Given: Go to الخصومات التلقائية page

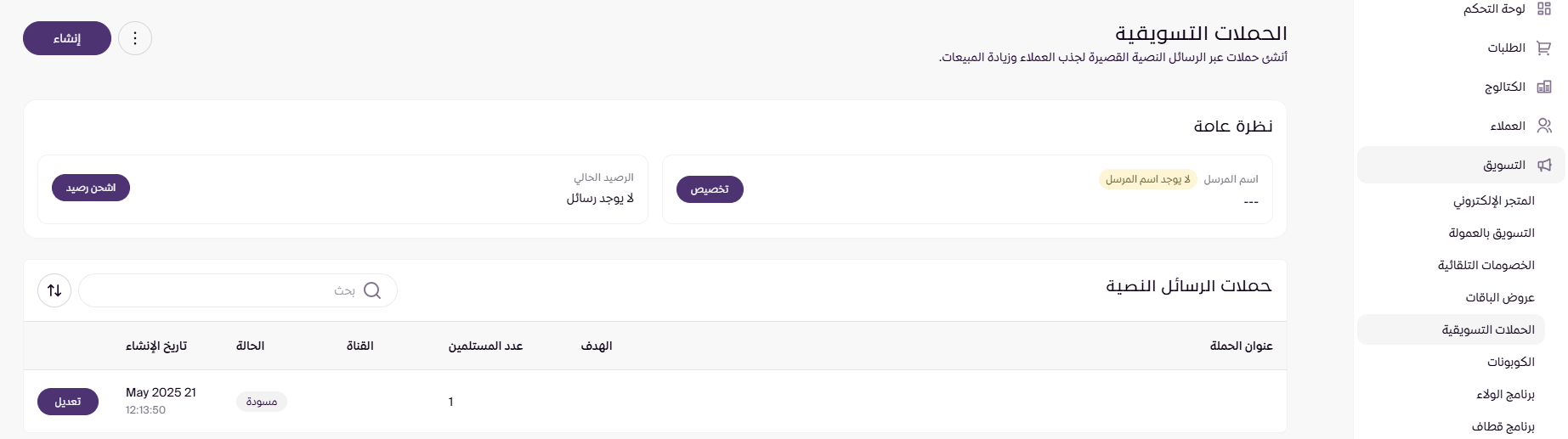Looking at the screenshot, I should [x=1486, y=266].
